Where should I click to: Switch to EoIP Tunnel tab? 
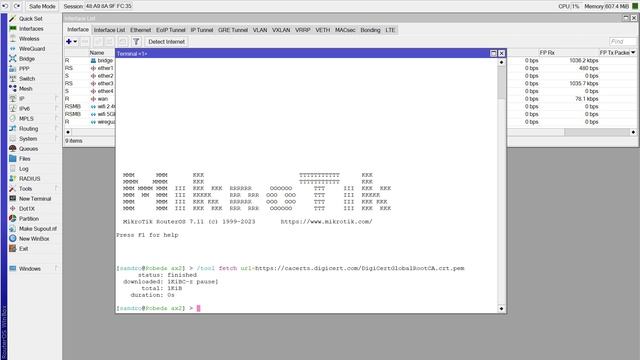click(171, 30)
